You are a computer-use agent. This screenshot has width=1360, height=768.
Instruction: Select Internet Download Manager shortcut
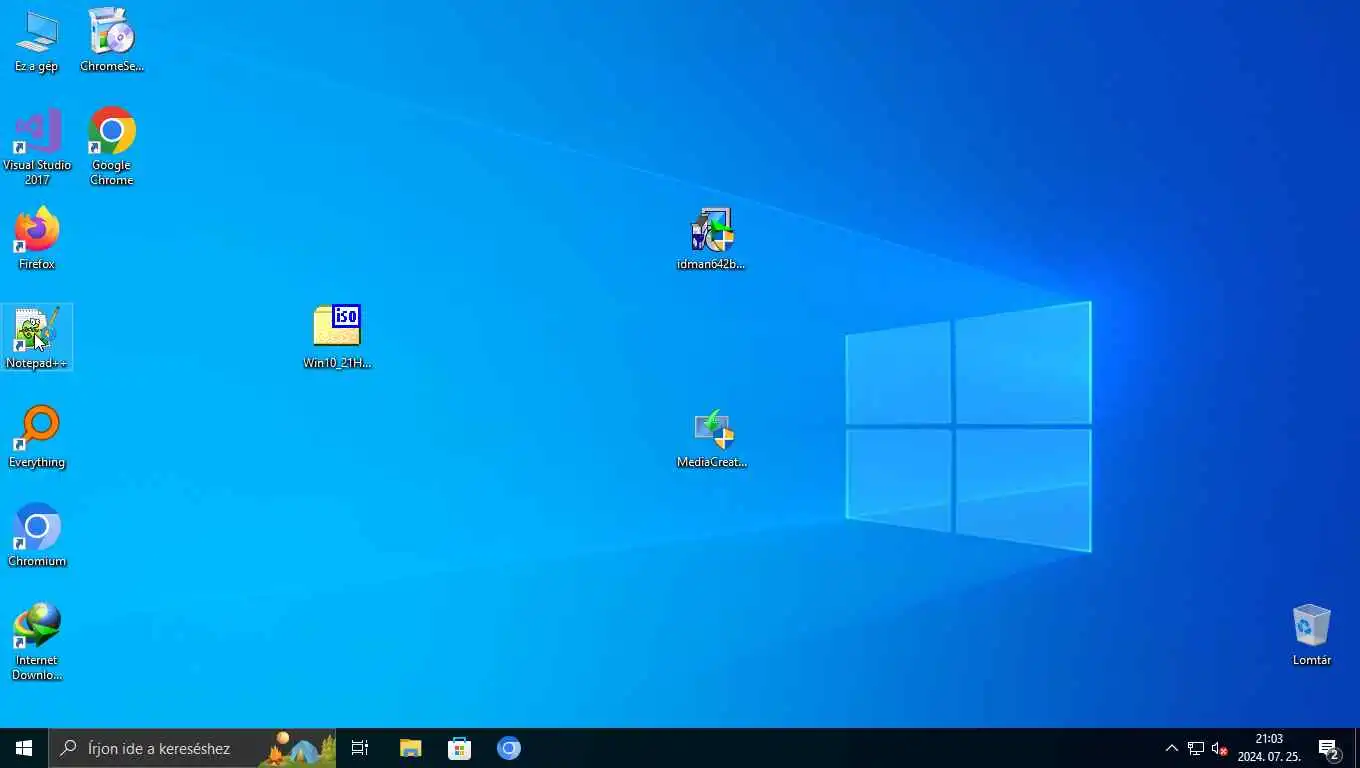[37, 642]
